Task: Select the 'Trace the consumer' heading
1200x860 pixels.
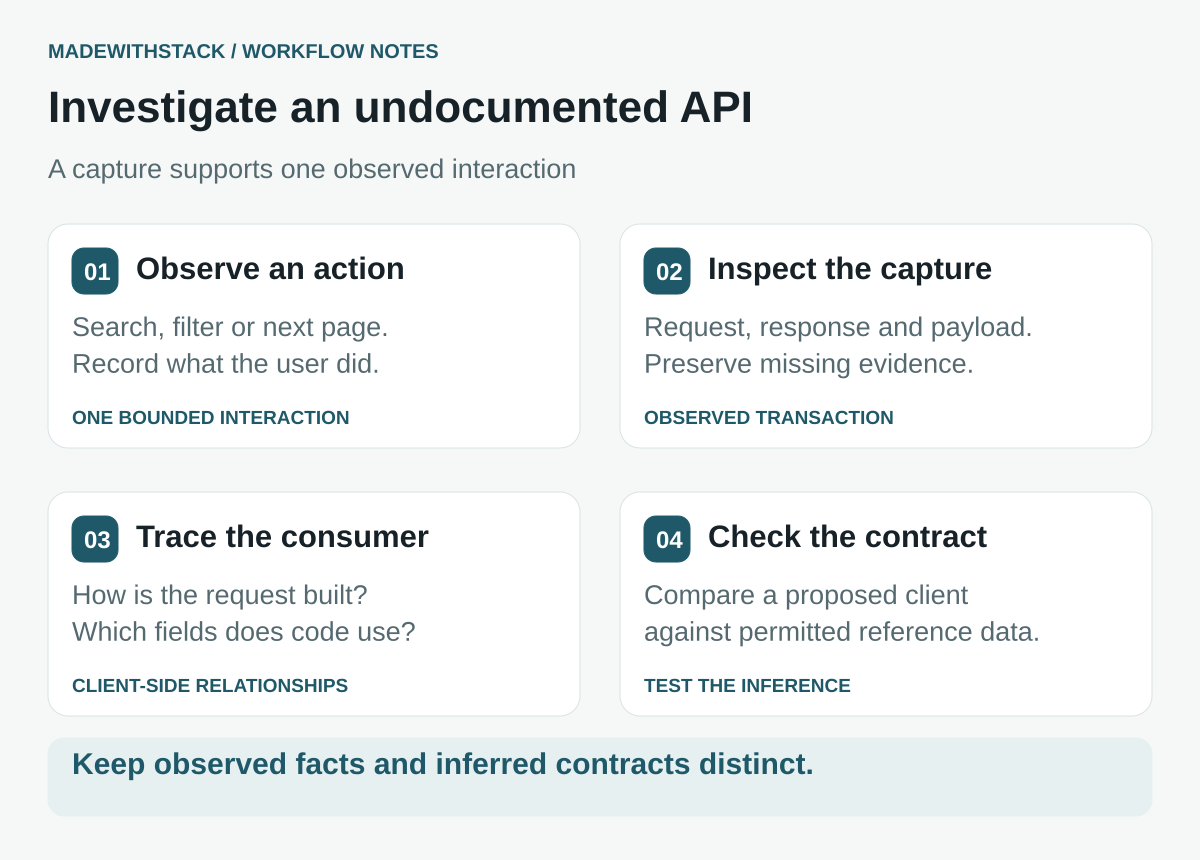Action: pos(282,537)
